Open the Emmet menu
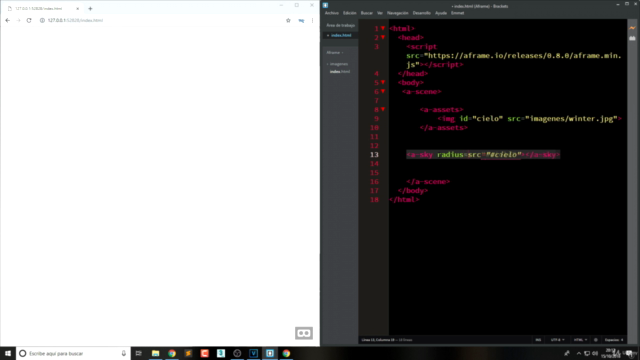Viewport: 640px width, 360px height. (458, 13)
